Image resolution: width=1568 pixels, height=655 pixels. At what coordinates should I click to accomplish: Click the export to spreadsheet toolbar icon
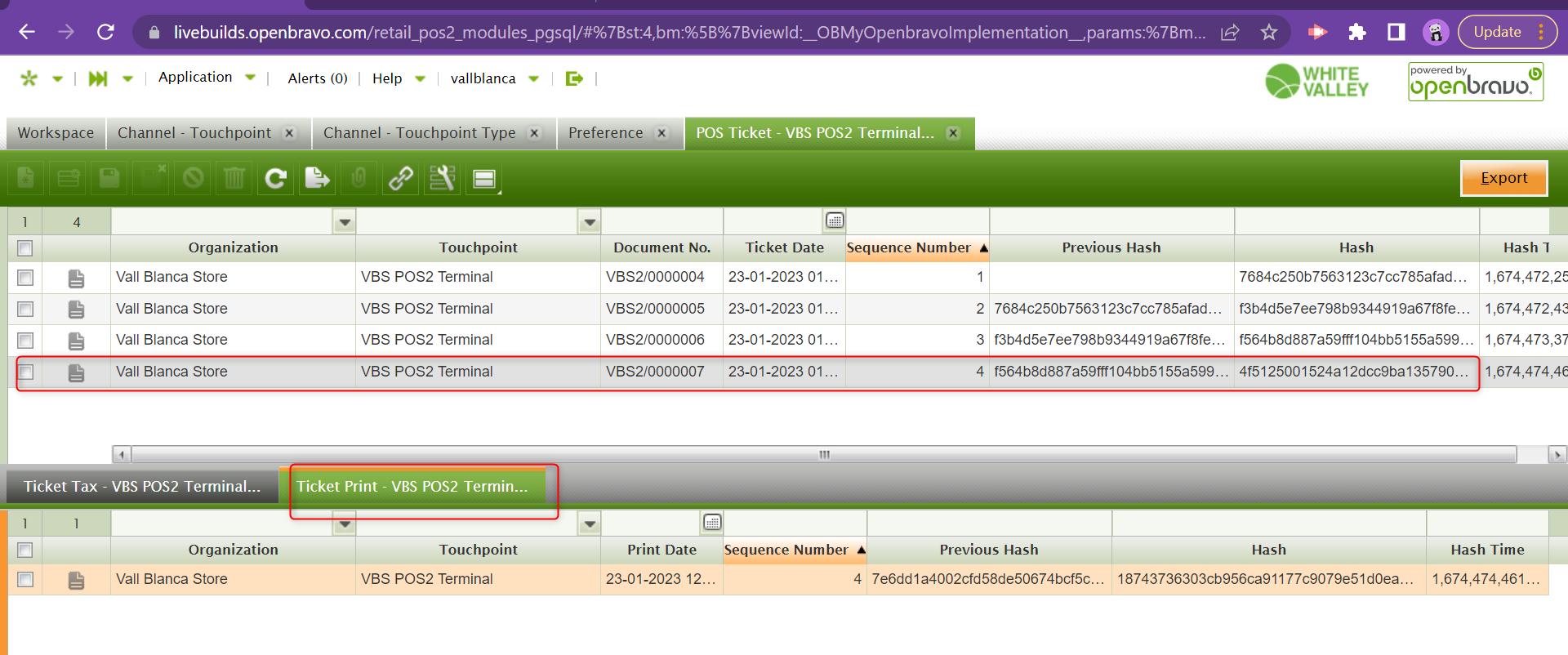(318, 178)
